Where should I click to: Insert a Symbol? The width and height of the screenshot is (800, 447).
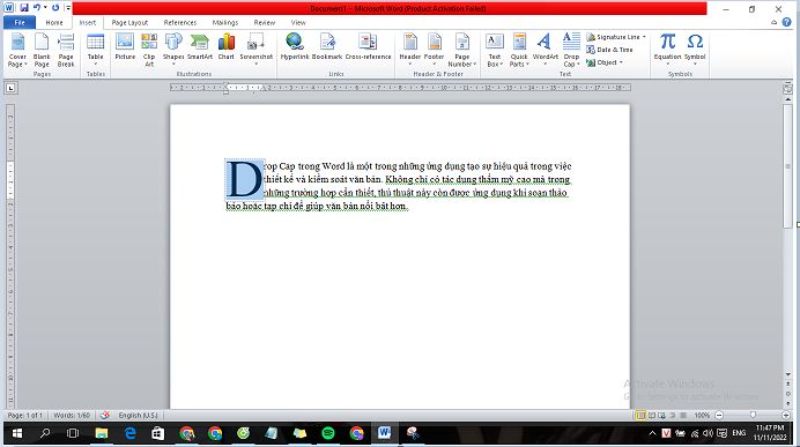(695, 49)
